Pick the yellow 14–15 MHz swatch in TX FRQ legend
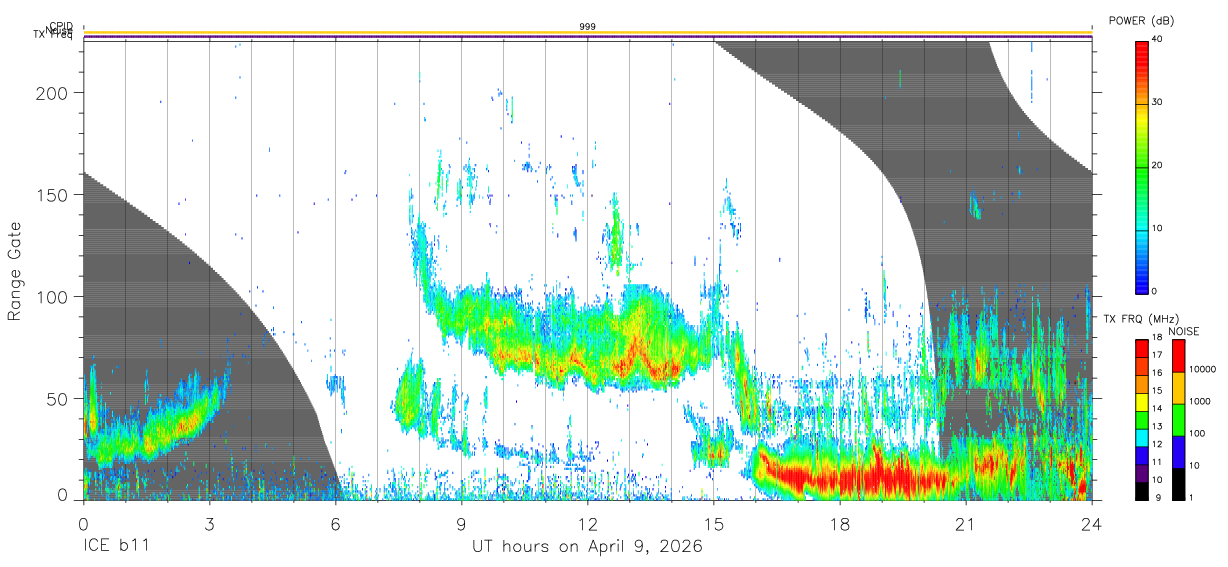 pos(1141,402)
